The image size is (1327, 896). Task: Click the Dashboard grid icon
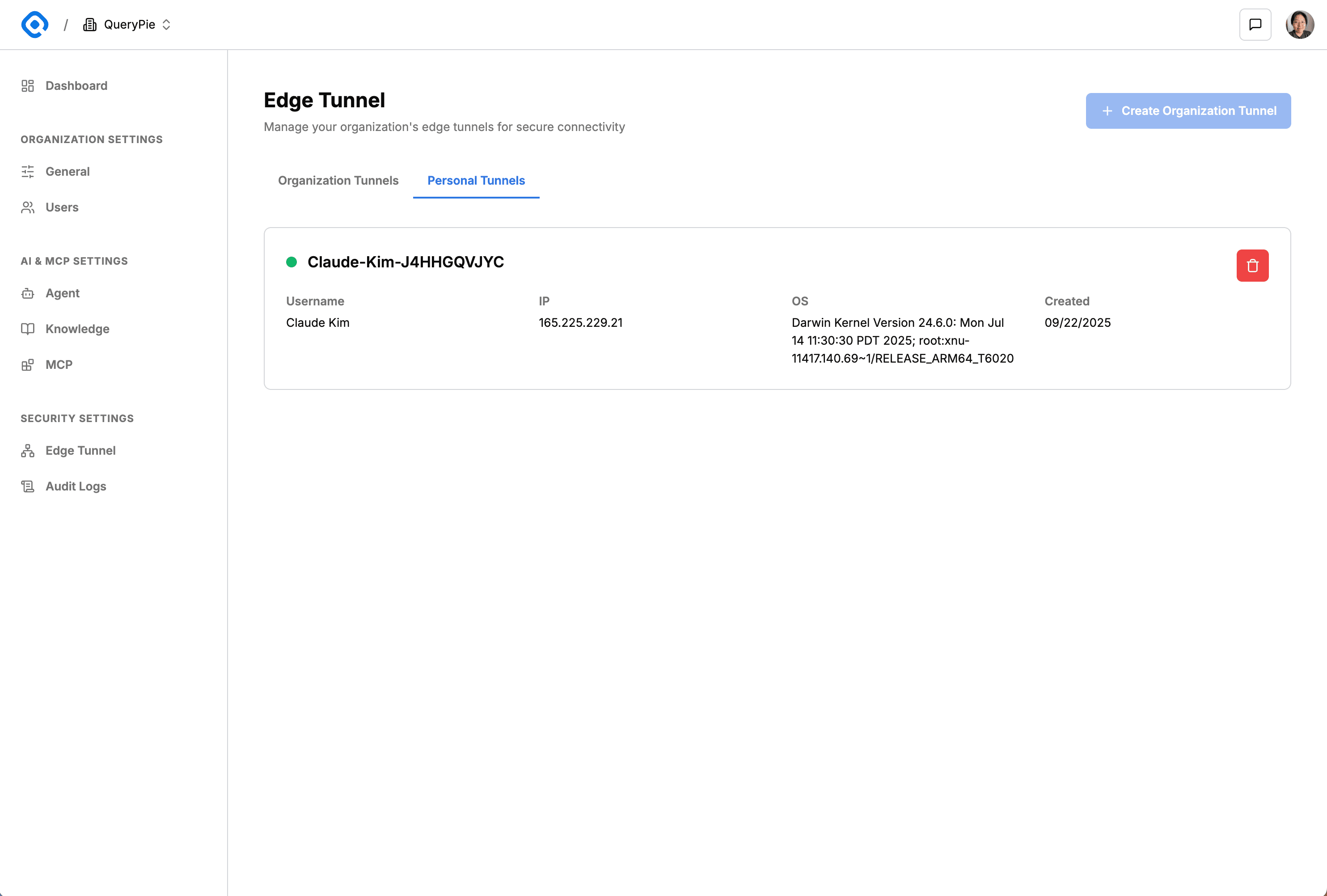coord(27,86)
